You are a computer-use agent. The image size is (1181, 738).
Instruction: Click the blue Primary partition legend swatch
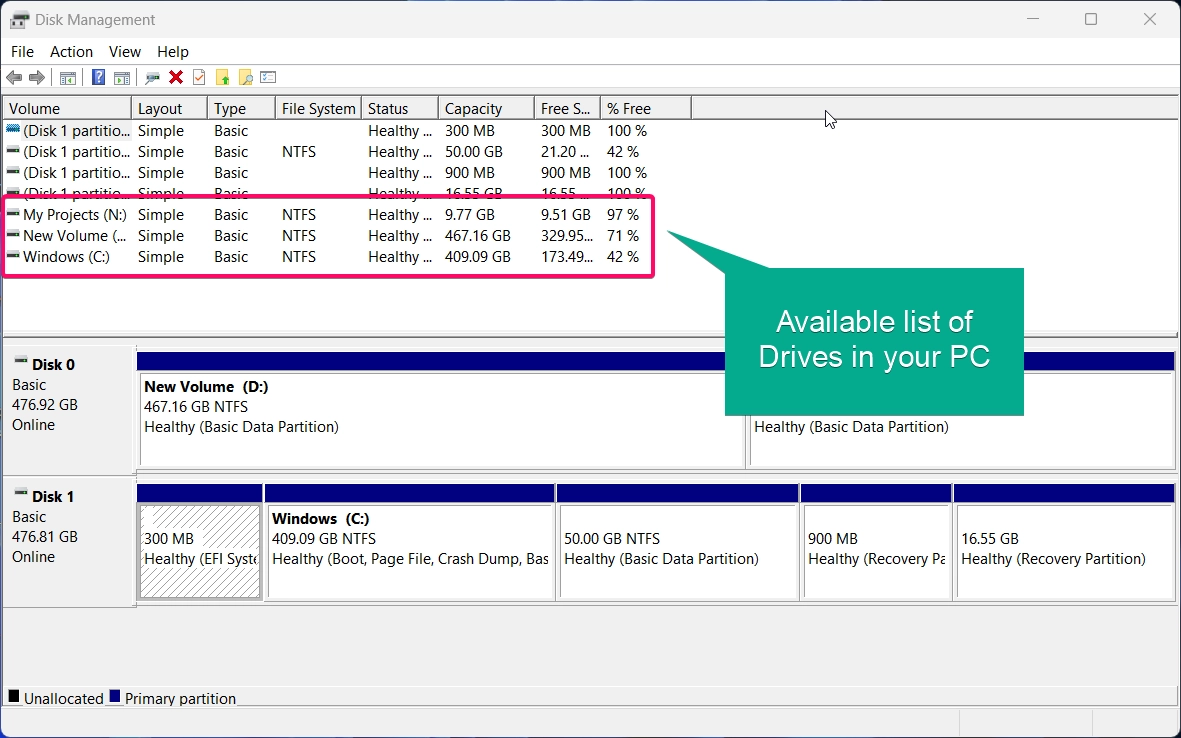point(114,697)
